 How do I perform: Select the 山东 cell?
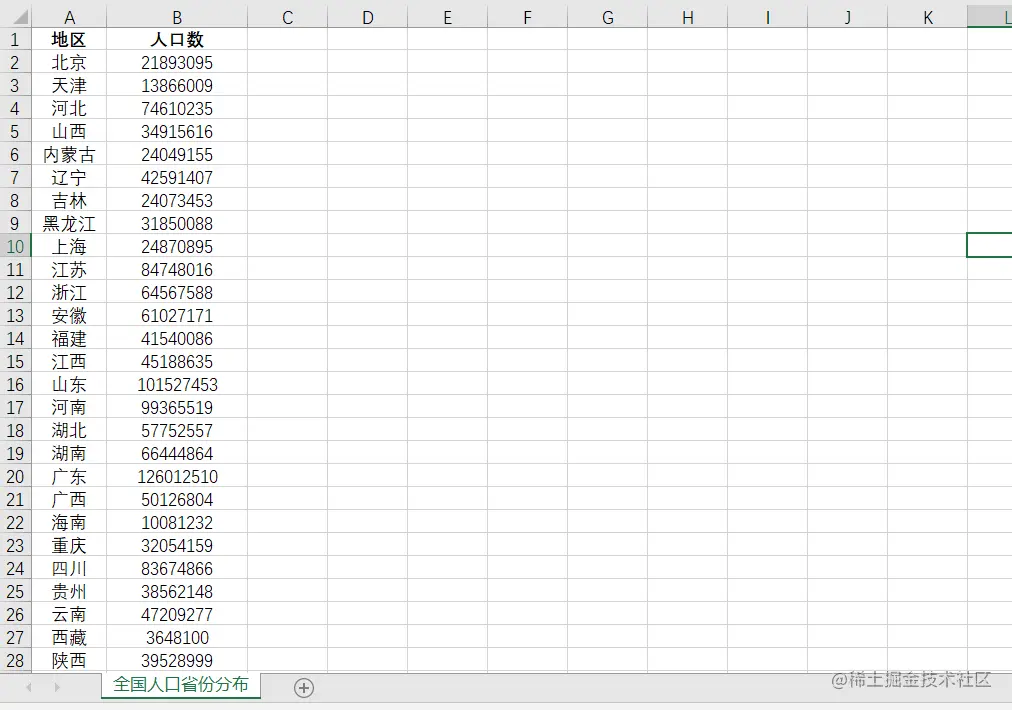point(69,385)
